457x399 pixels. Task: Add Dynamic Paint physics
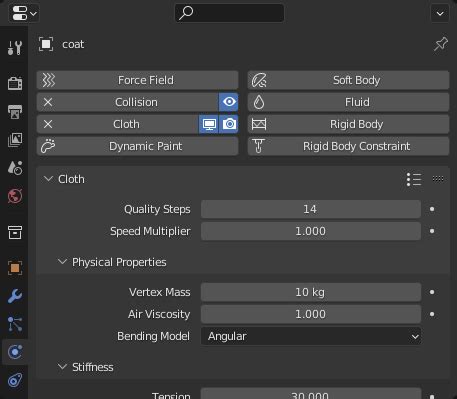pyautogui.click(x=137, y=146)
